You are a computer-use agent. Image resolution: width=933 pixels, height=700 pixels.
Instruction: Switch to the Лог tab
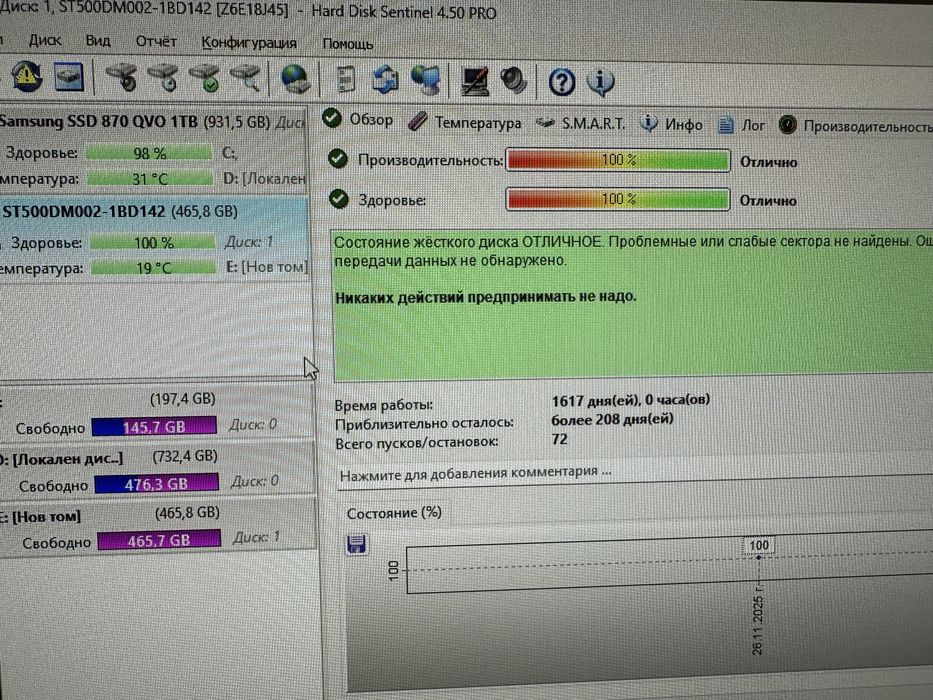click(741, 126)
